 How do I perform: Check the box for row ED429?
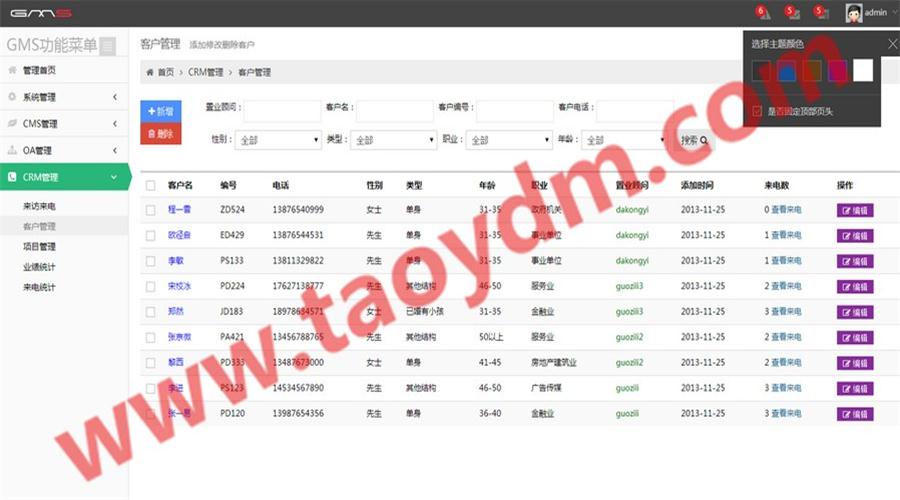point(150,235)
